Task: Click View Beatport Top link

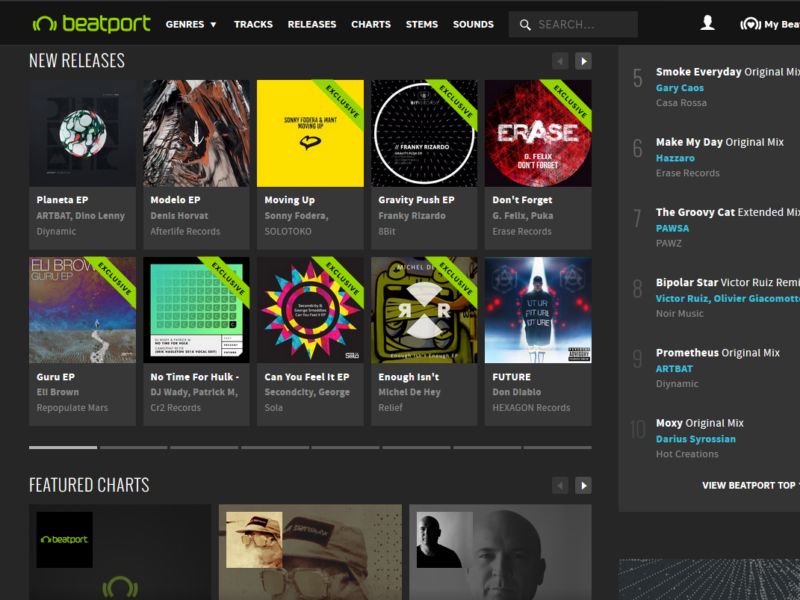Action: click(x=750, y=485)
